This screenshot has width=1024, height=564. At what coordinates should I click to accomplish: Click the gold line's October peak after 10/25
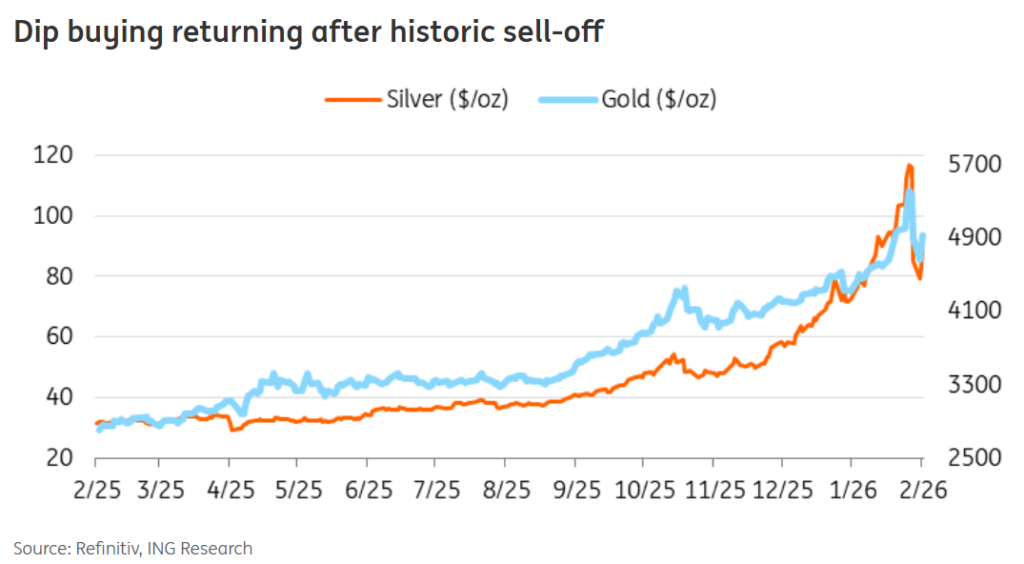tap(682, 290)
